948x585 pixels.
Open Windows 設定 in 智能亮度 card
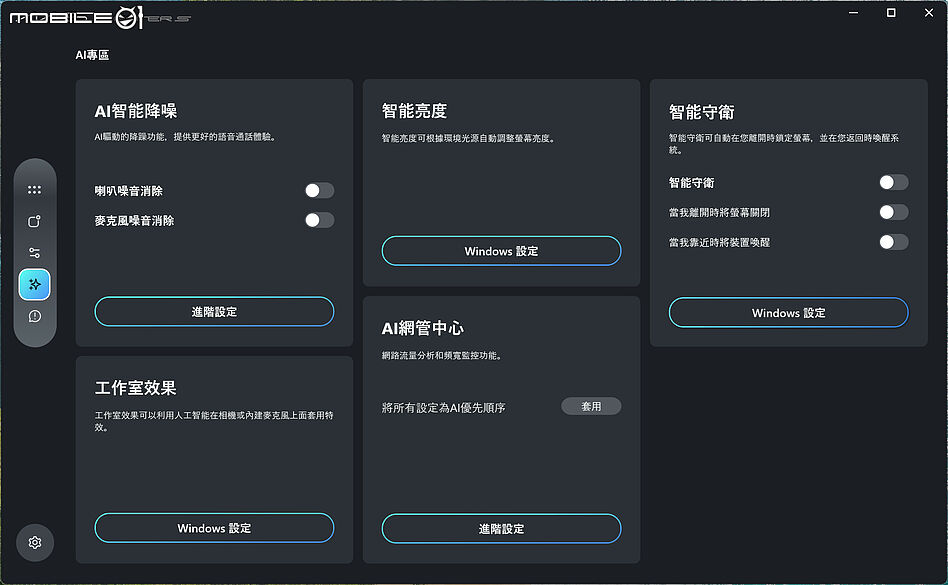pyautogui.click(x=501, y=251)
